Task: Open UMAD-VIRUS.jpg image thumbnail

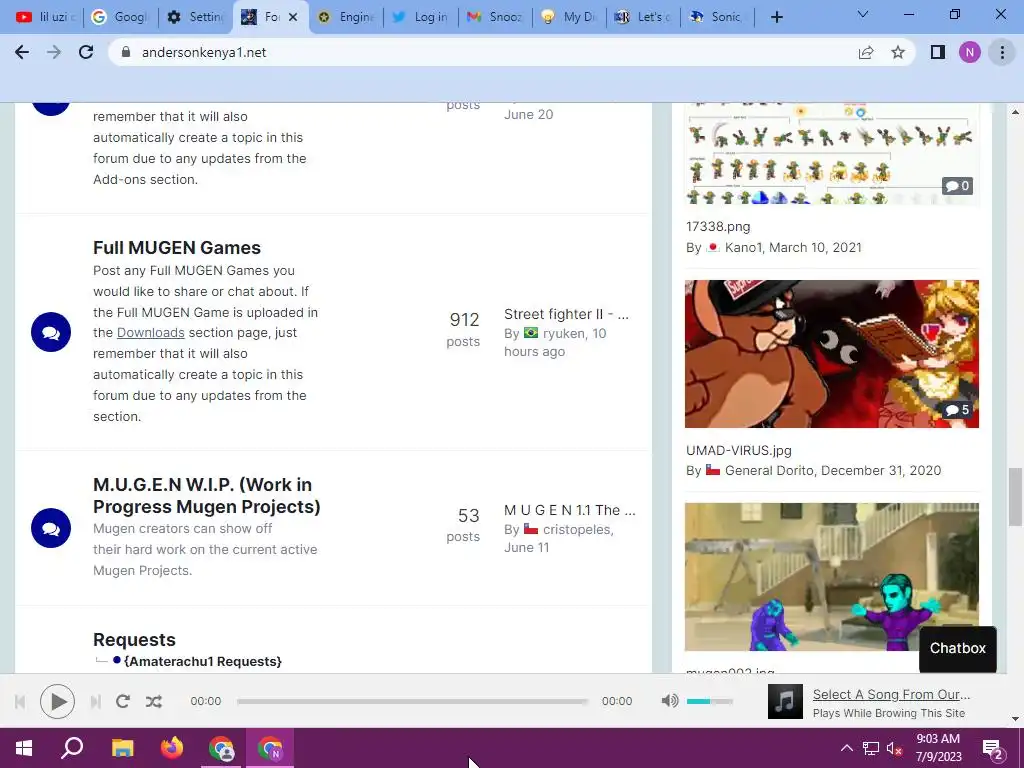Action: click(832, 354)
